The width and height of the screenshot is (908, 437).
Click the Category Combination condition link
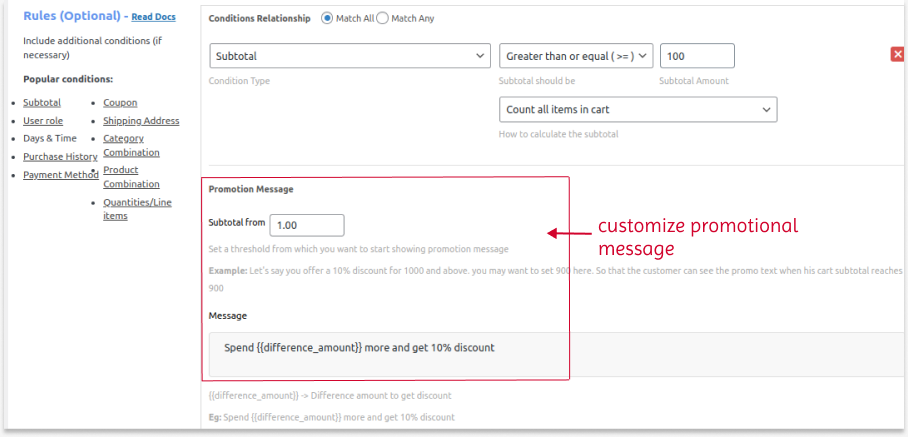(131, 145)
